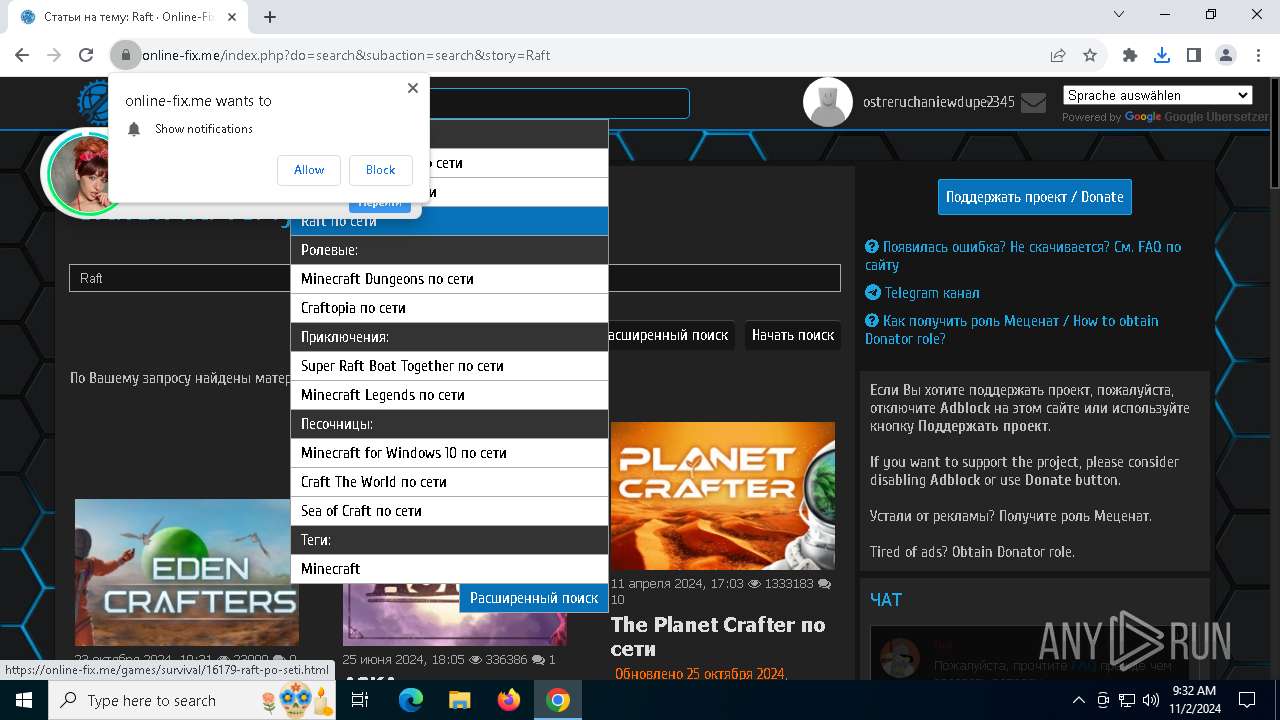
Task: Open the volume icon in system tray
Action: click(x=1149, y=700)
